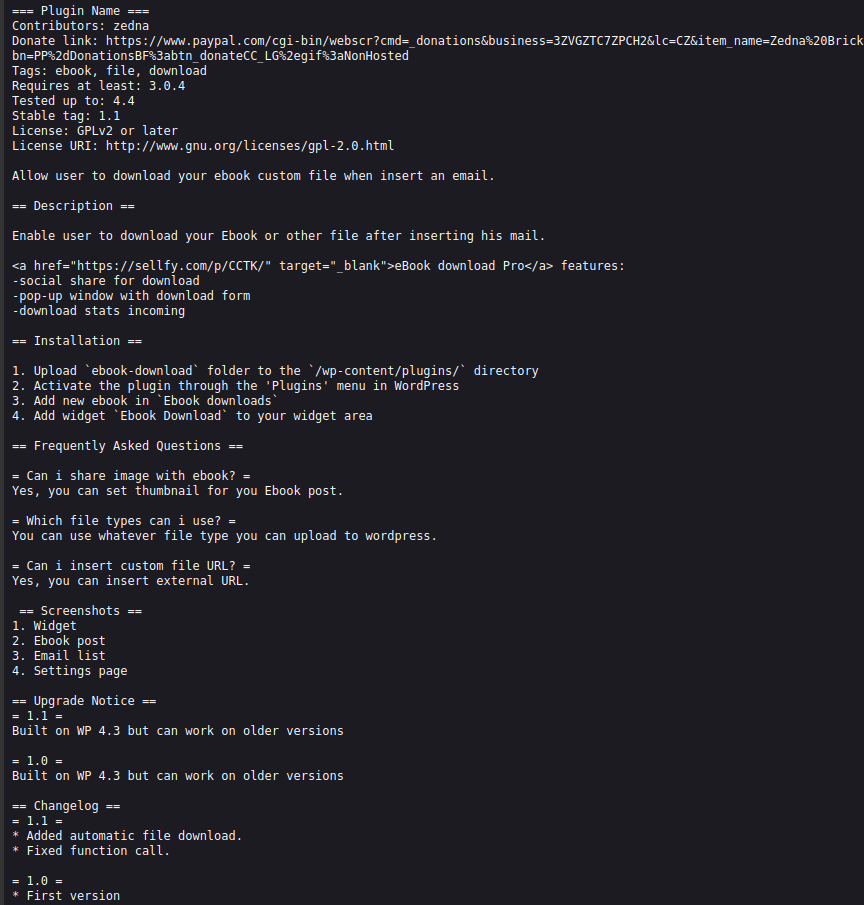Click the PayPal donate link URL
The width and height of the screenshot is (864, 905).
(x=480, y=41)
